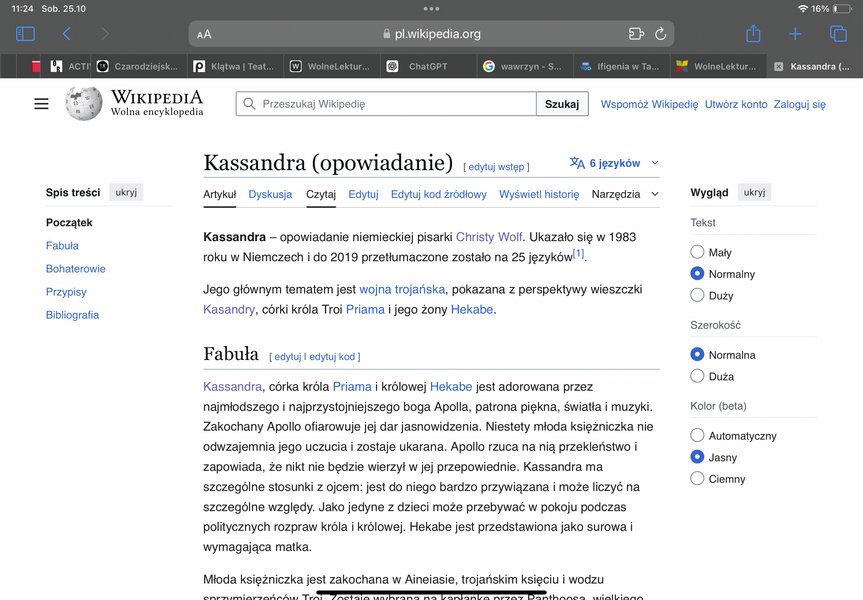Jump to Początek in contents
Image resolution: width=863 pixels, height=600 pixels.
pyautogui.click(x=69, y=222)
